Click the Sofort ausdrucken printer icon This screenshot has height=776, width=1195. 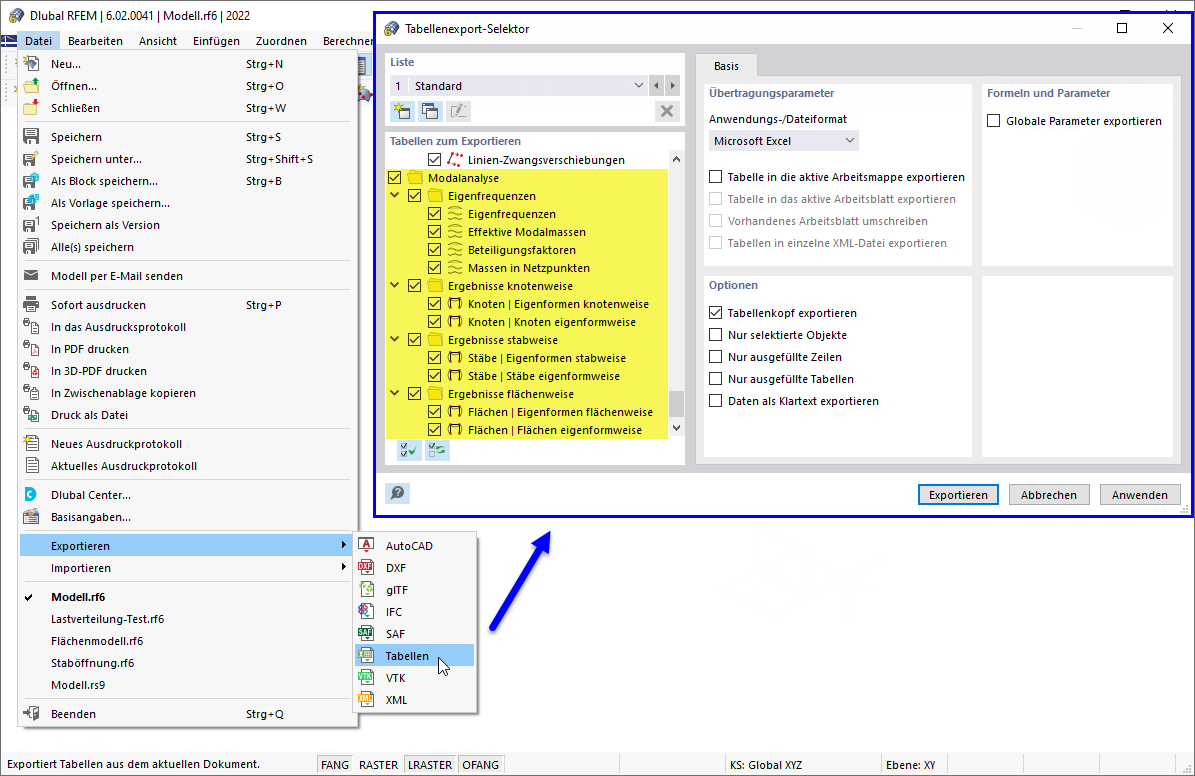click(x=31, y=304)
